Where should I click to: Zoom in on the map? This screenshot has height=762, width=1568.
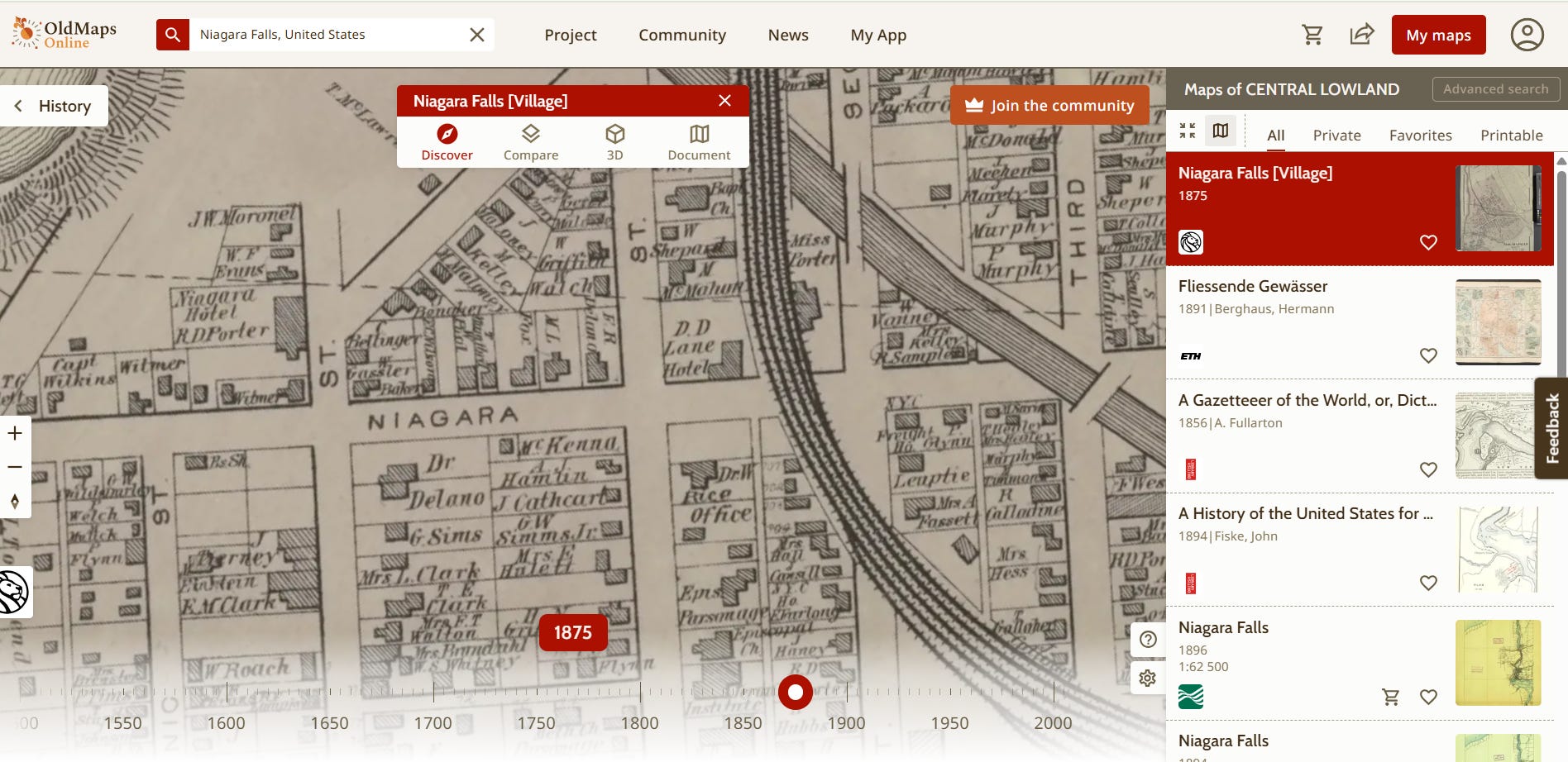pyautogui.click(x=15, y=433)
